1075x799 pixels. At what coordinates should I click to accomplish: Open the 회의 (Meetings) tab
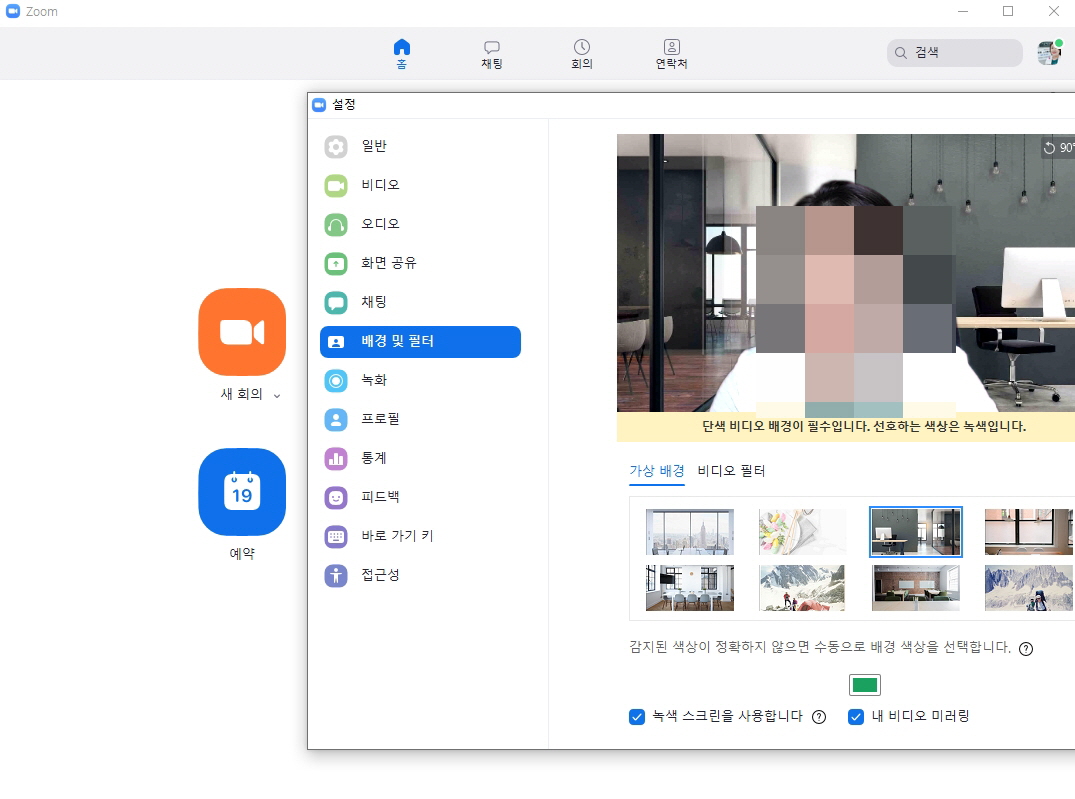[x=581, y=53]
